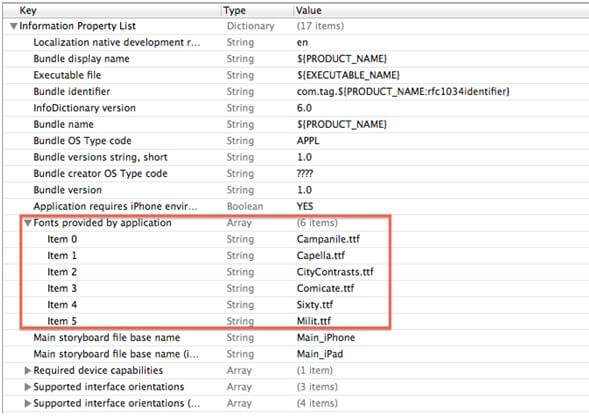Click the com.tag bundle identifier value

click(x=403, y=92)
